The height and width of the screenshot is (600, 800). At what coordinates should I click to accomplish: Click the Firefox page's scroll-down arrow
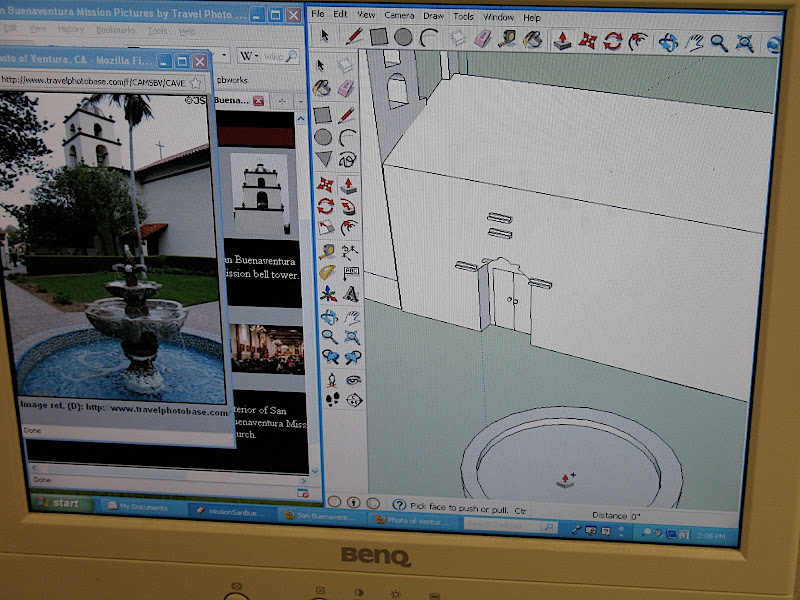[x=314, y=471]
